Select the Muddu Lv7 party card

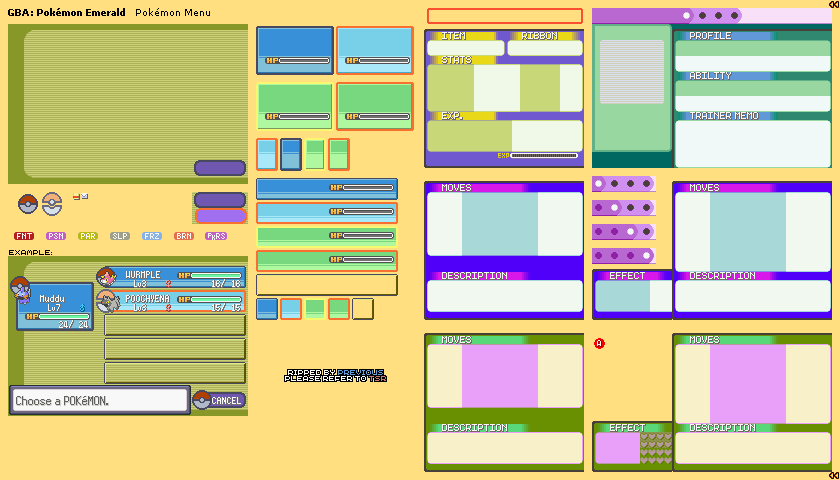click(55, 306)
